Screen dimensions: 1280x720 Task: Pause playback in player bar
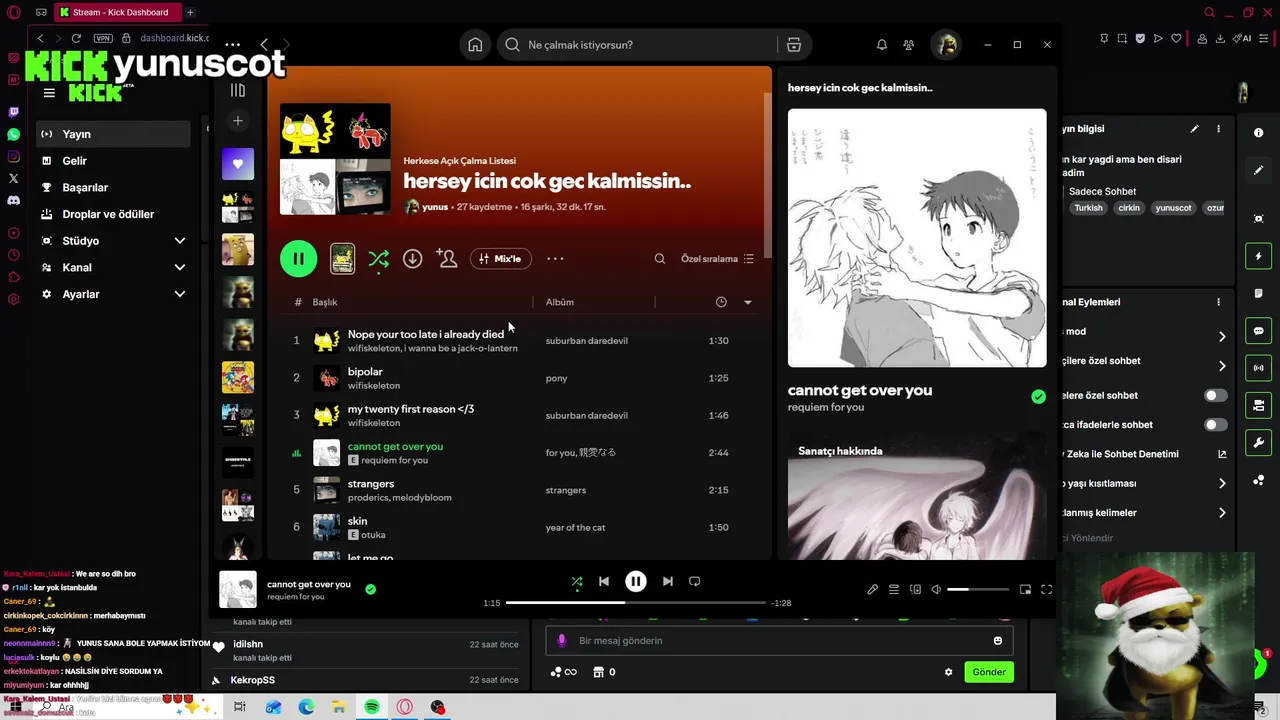(x=636, y=581)
